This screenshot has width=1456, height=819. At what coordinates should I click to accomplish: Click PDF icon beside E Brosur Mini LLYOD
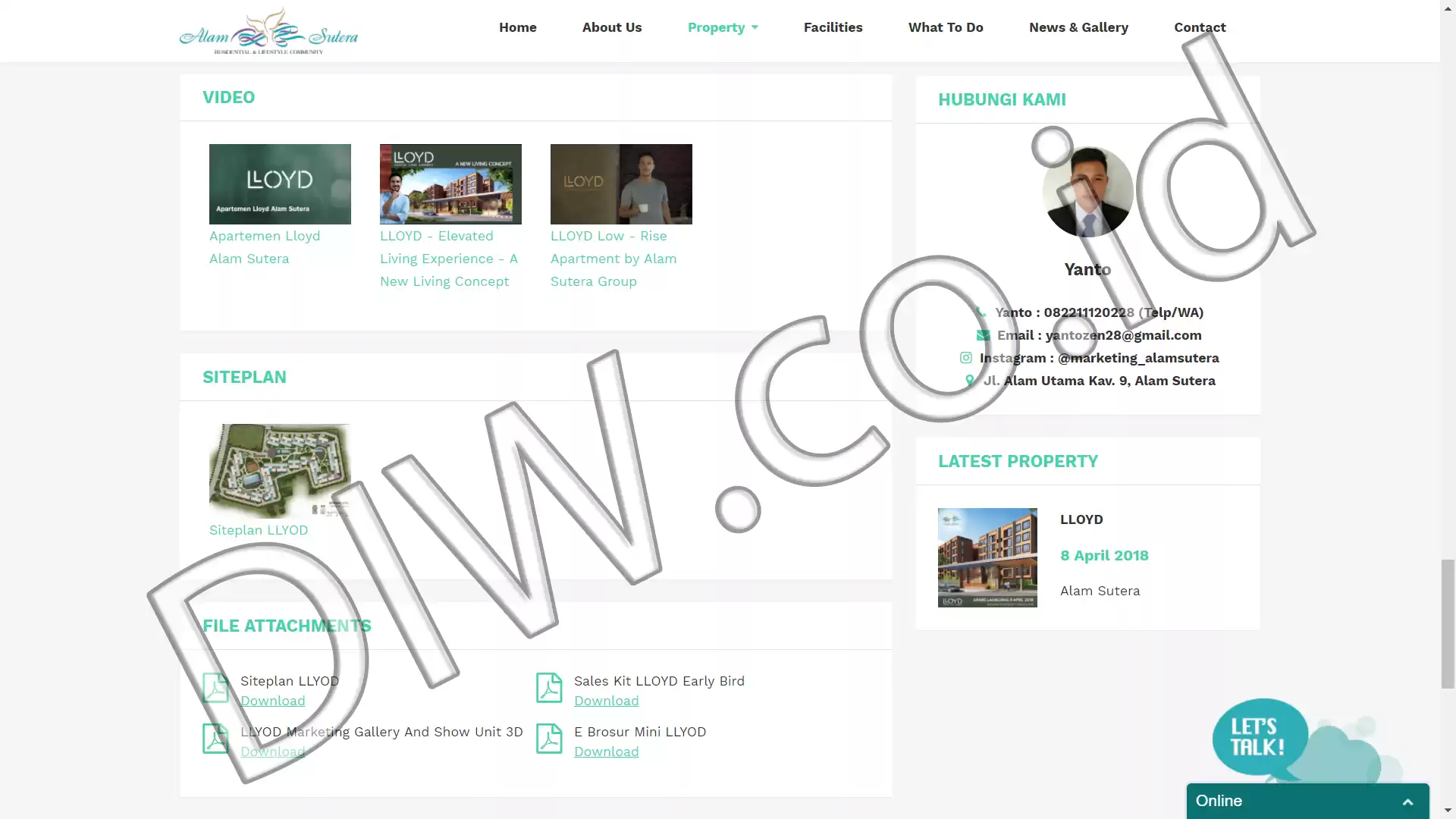click(549, 739)
